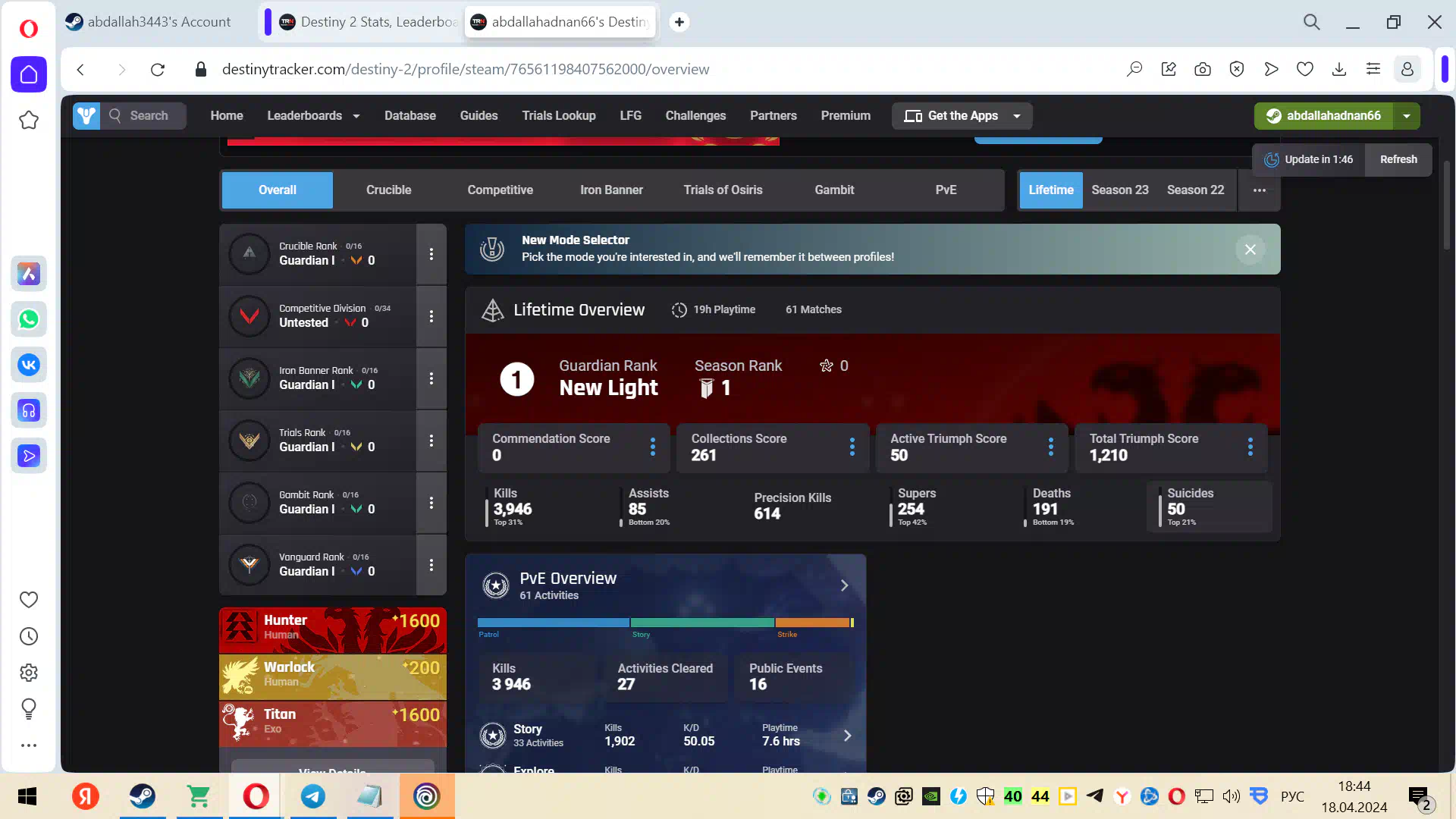Open Iron Banner Rank options menu
The image size is (1456, 819).
coord(431,378)
